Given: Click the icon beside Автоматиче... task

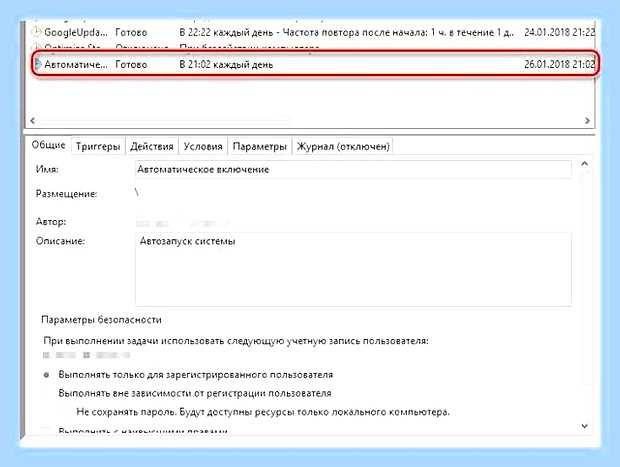Looking at the screenshot, I should [38, 64].
